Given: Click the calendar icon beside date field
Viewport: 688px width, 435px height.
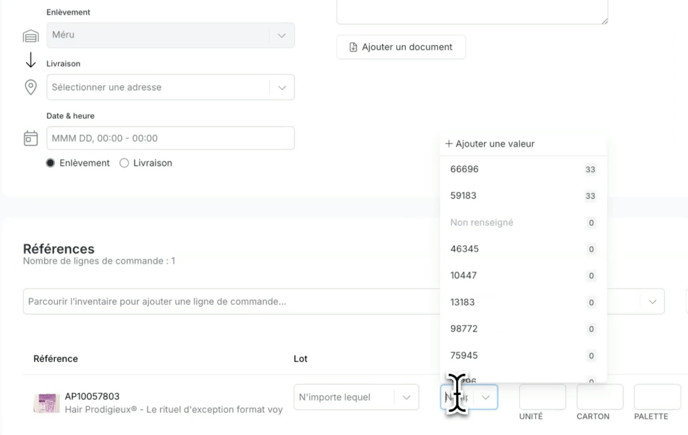Looking at the screenshot, I should pyautogui.click(x=31, y=138).
